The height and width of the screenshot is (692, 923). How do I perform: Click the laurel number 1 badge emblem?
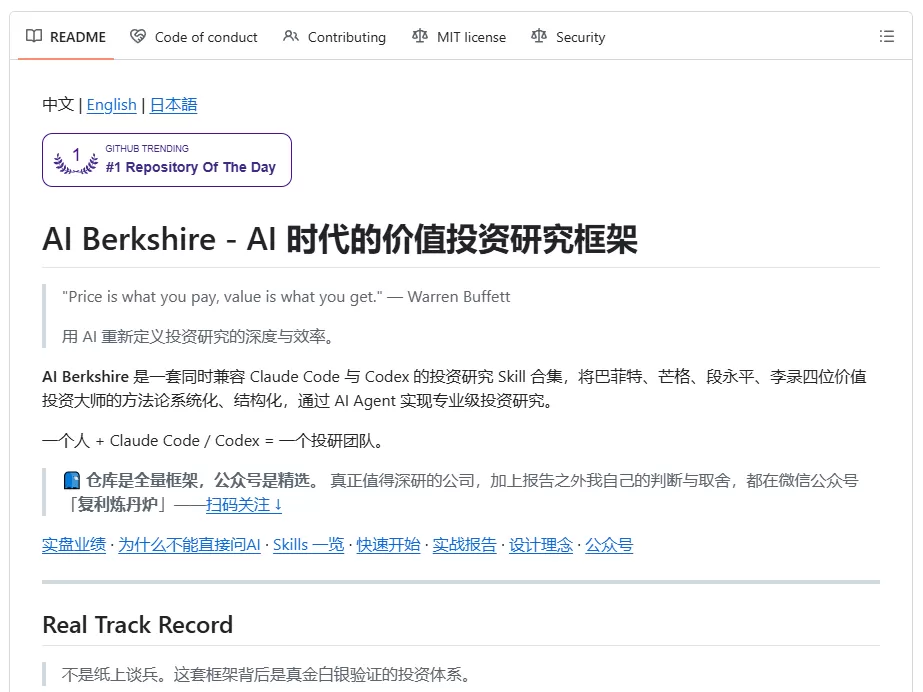76,160
